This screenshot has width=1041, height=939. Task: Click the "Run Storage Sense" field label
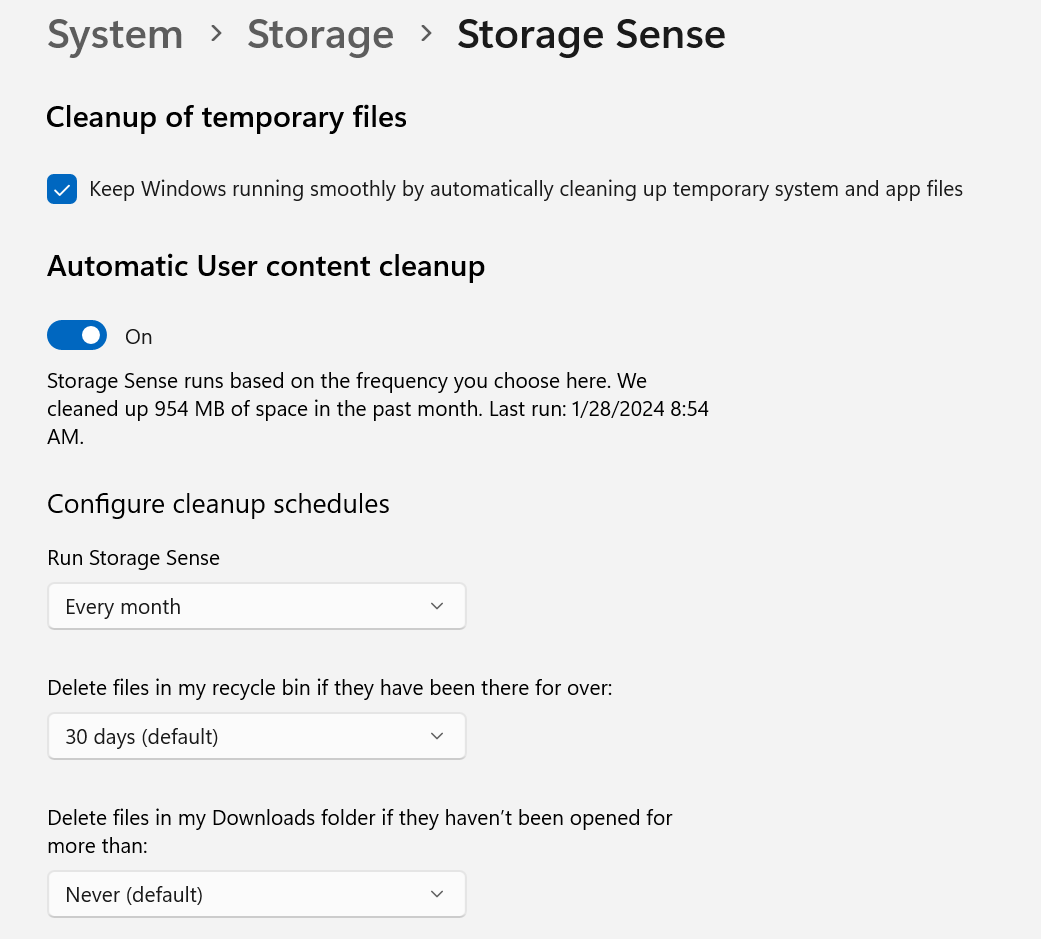133,558
